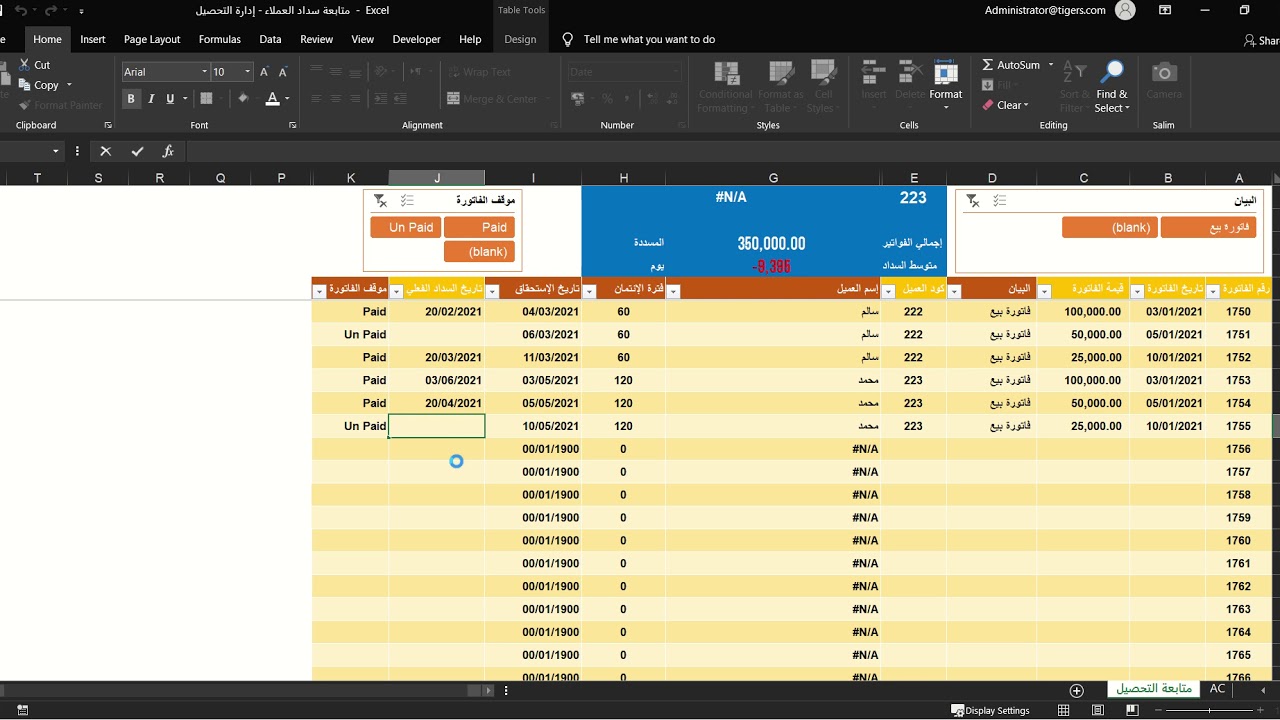Open the Formulas ribbon tab
This screenshot has width=1280, height=720.
220,39
